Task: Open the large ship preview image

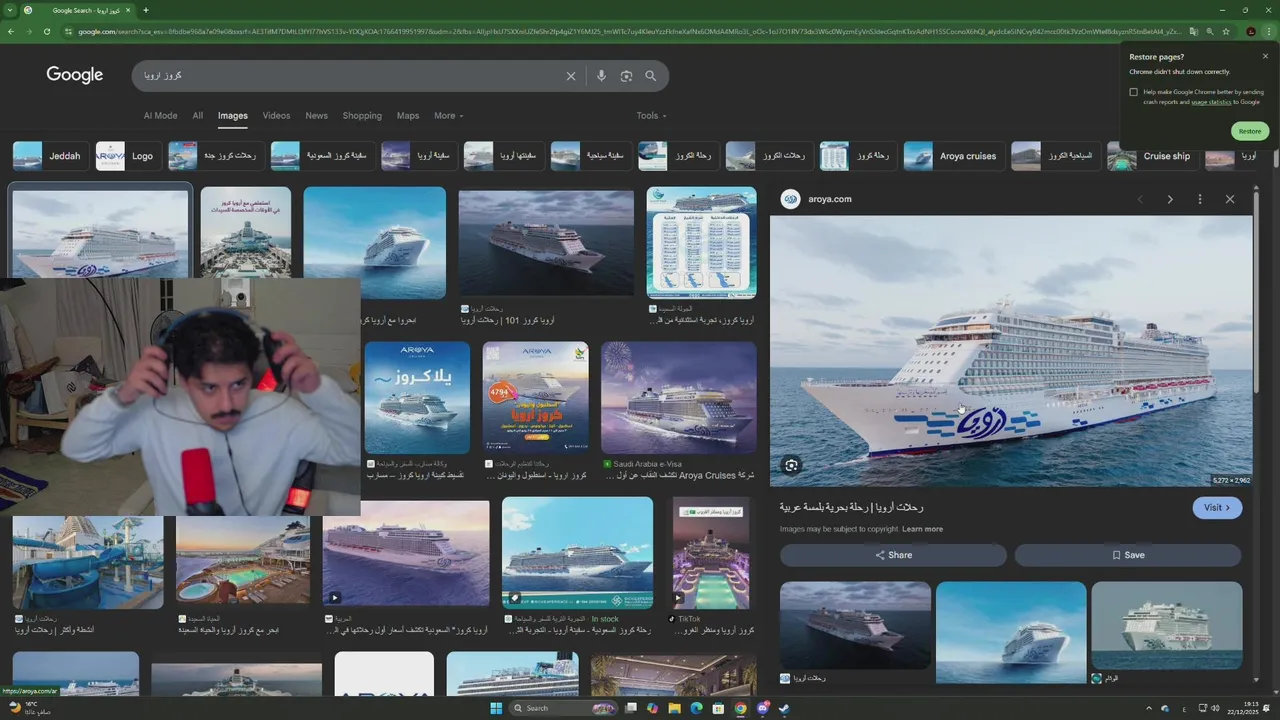Action: pos(1011,351)
